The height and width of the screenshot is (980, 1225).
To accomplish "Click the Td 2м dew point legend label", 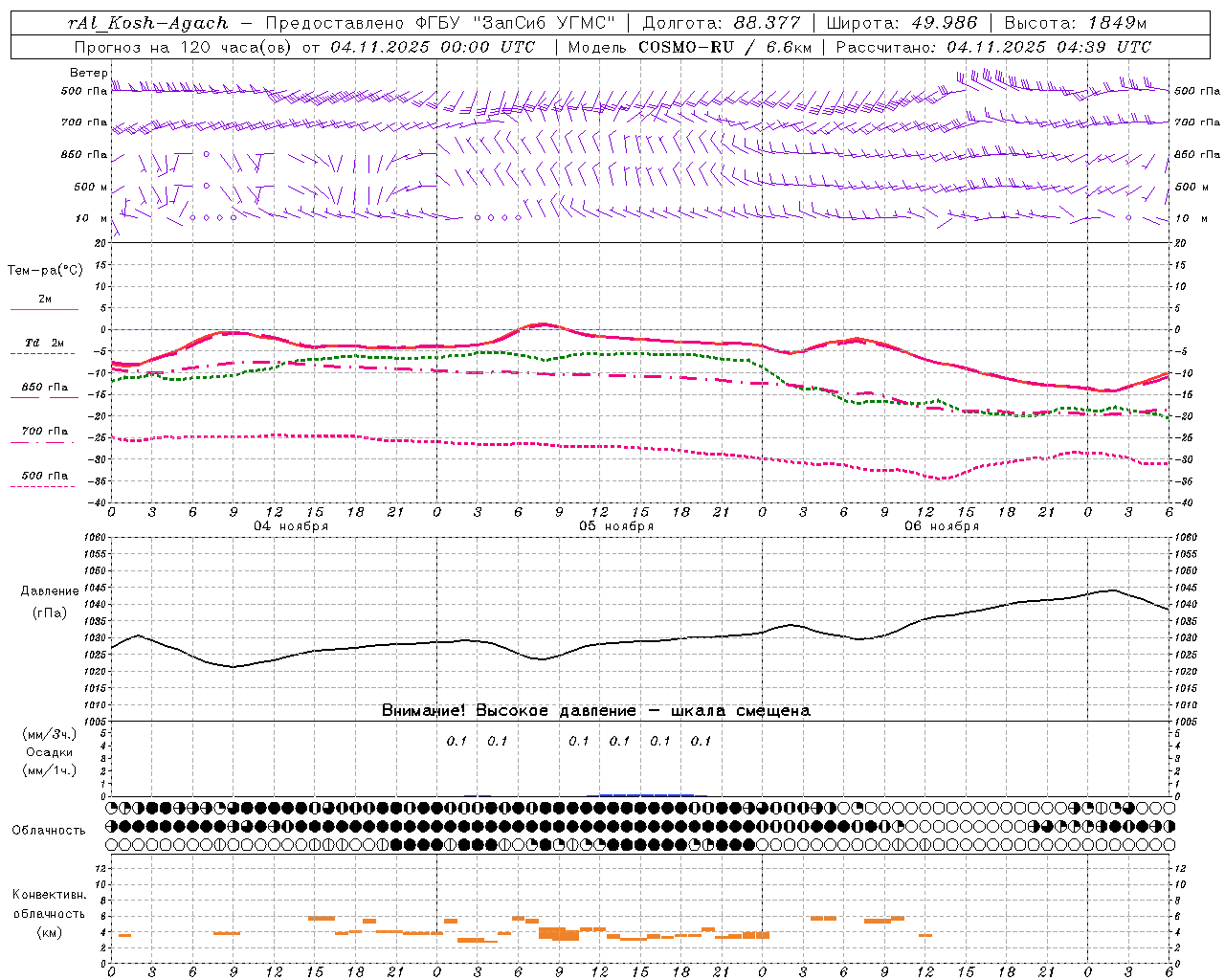I will point(45,343).
